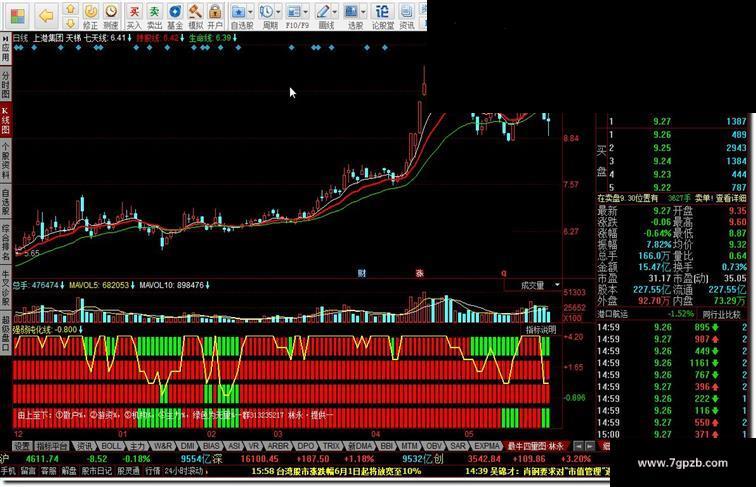Click the yellow down arrow icon
756x487 pixels.
point(71,23)
